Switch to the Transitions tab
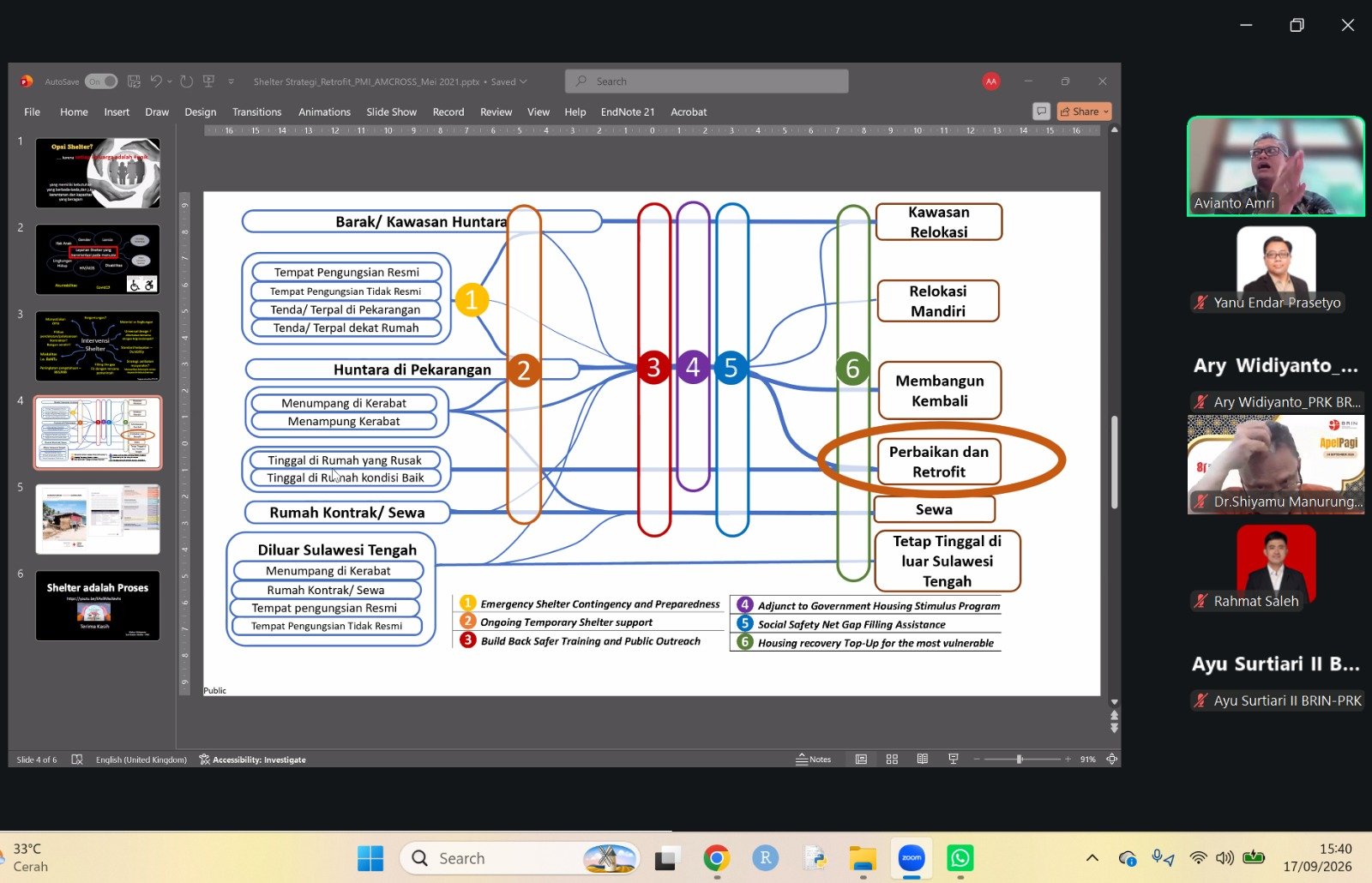Screen dimensions: 1372x883 (256, 112)
